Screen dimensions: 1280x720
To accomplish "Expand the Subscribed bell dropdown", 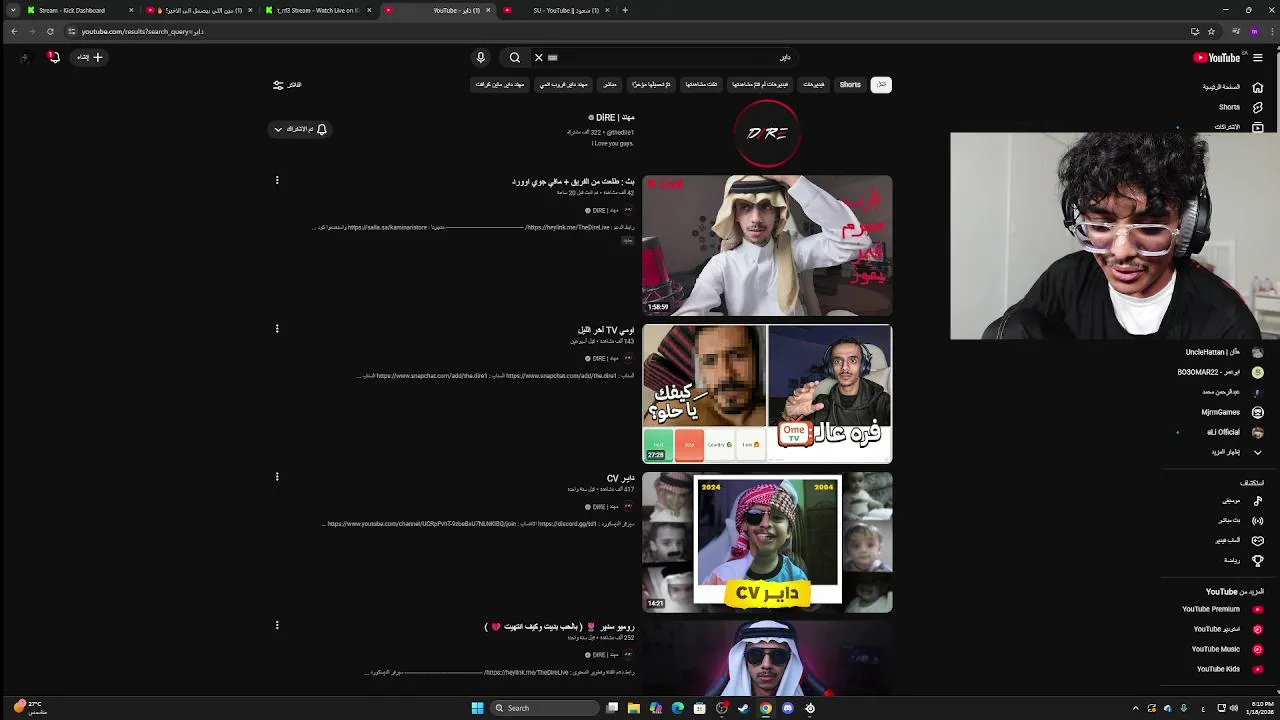I will coord(299,129).
